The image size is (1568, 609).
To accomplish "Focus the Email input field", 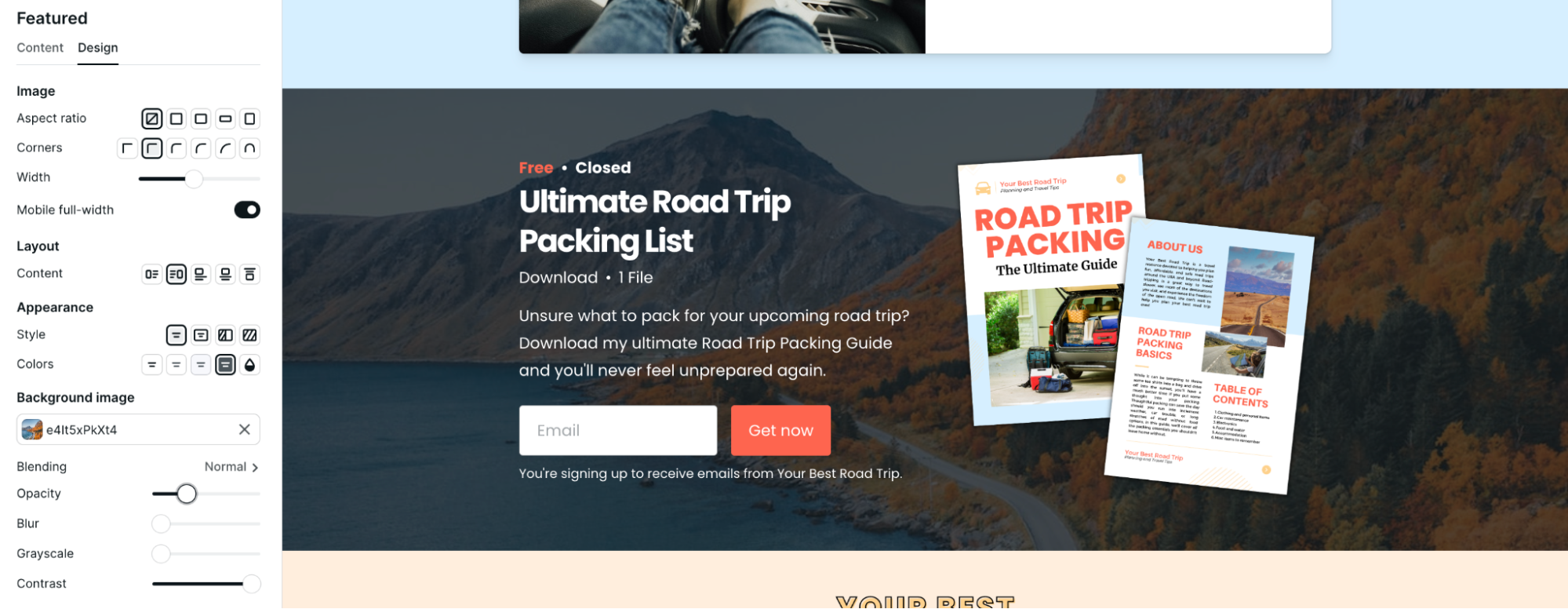I will coord(618,430).
